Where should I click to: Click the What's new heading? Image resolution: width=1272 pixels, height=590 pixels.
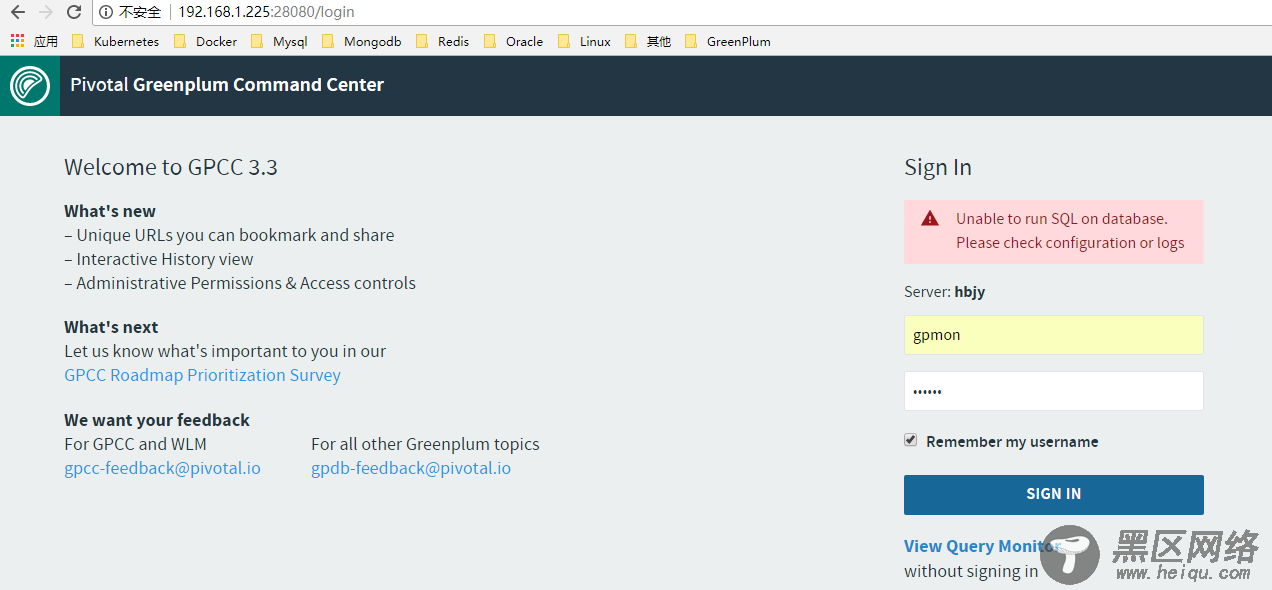pos(110,211)
